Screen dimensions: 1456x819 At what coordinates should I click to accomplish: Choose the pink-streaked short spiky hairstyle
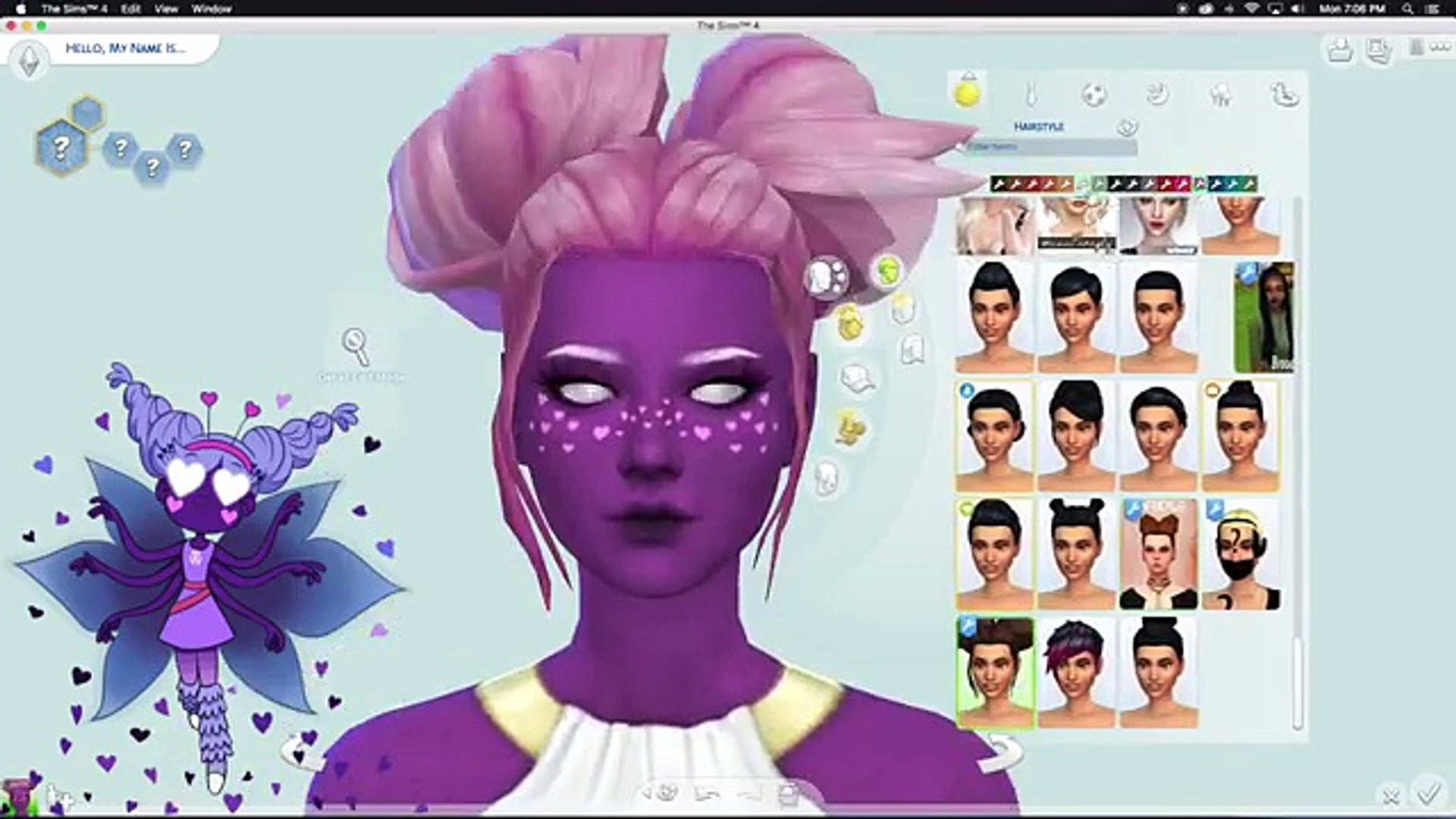click(1076, 673)
